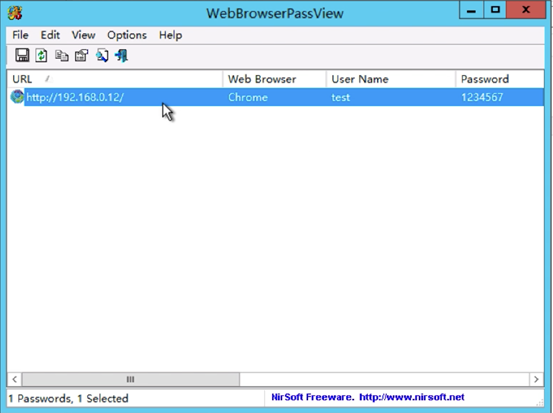Sort by the Web Browser column header

[274, 79]
